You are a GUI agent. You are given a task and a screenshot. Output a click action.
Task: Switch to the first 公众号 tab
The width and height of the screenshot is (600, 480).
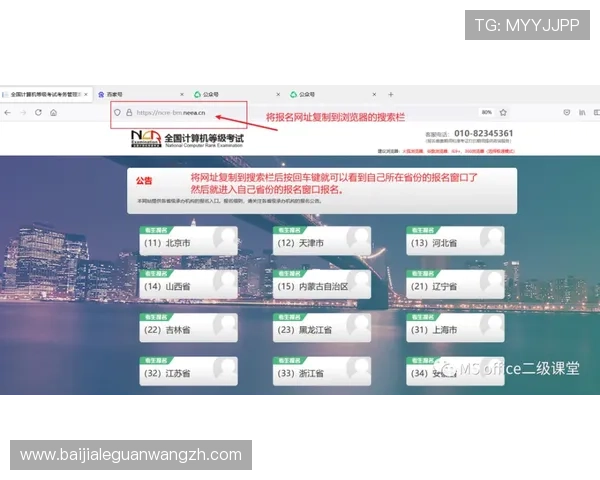click(237, 95)
